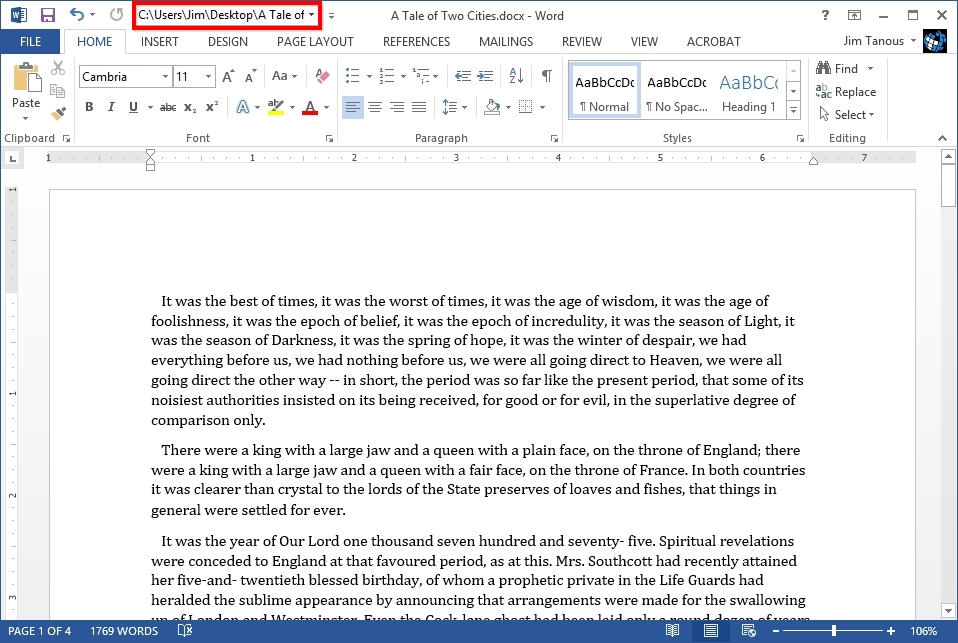Toggle Bold formatting
This screenshot has width=958, height=643.
click(x=89, y=108)
